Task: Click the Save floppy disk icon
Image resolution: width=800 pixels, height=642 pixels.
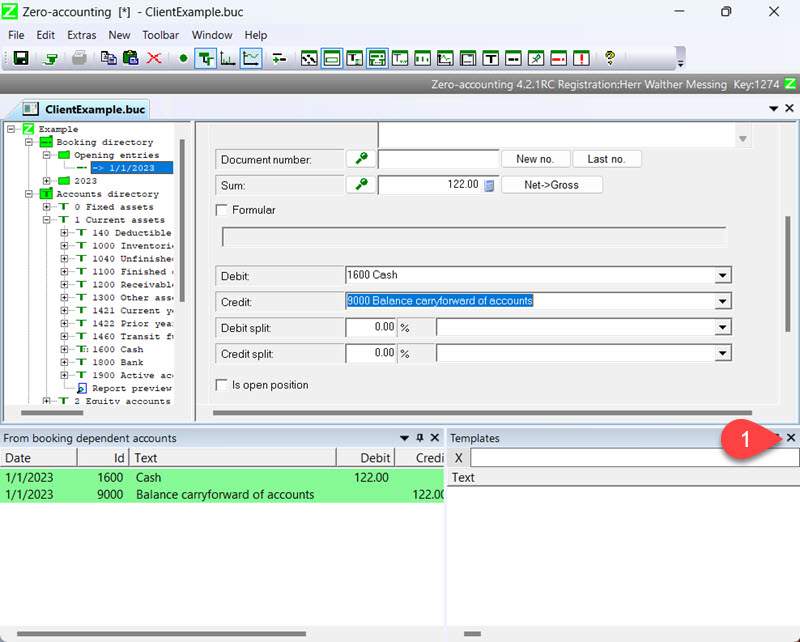Action: coord(20,58)
